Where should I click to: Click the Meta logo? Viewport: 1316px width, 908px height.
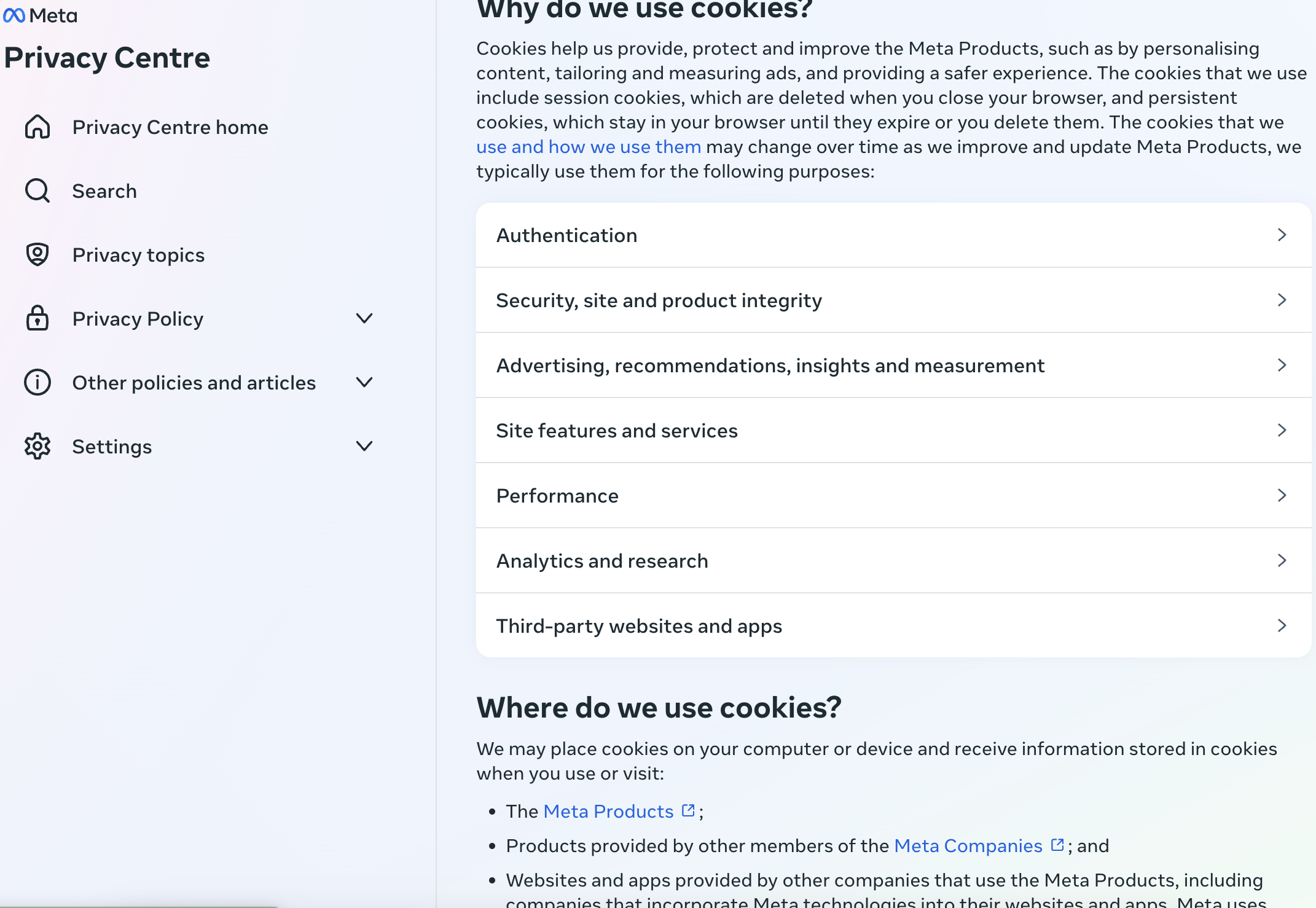pos(40,14)
